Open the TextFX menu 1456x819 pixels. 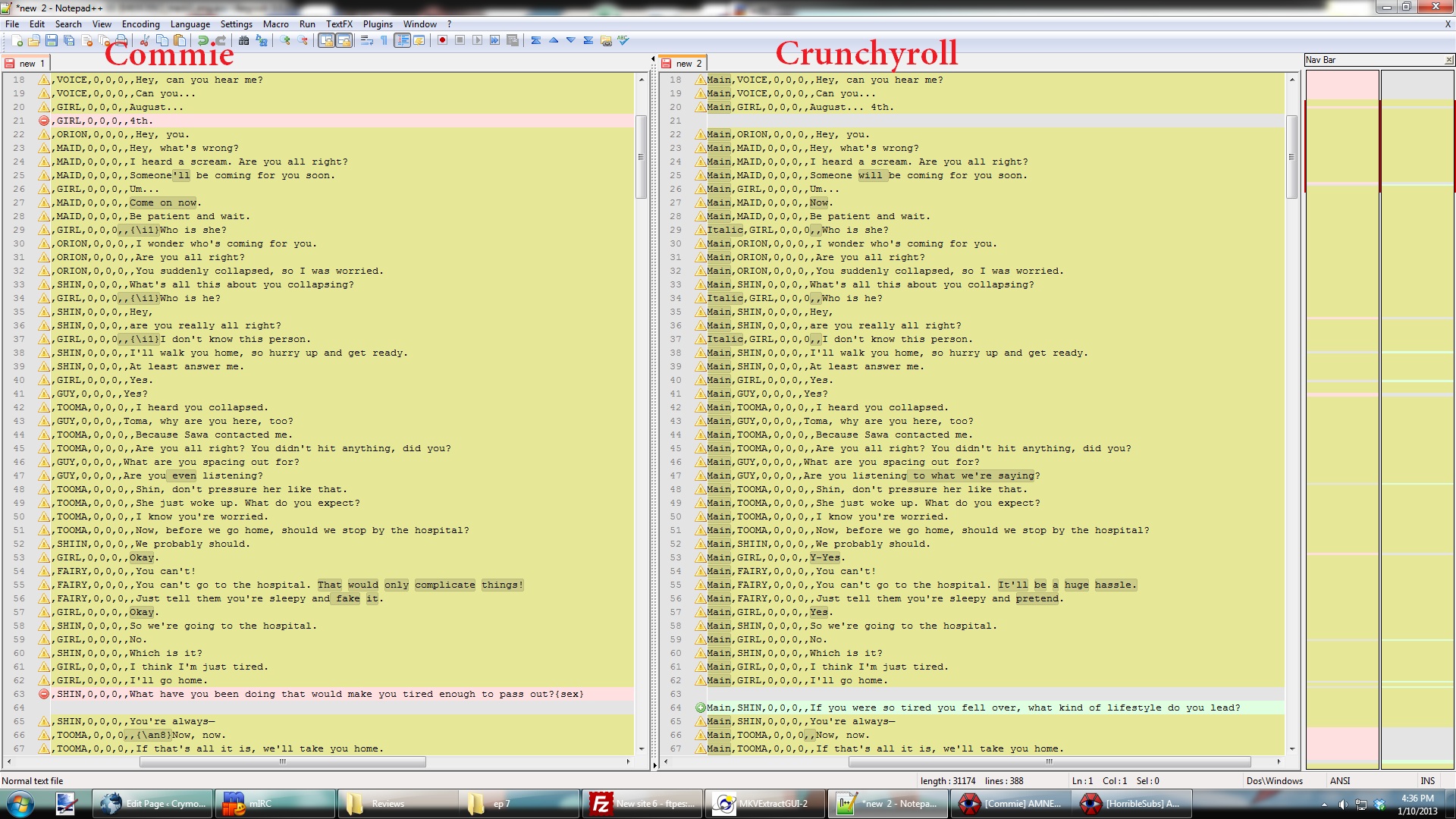tap(339, 24)
